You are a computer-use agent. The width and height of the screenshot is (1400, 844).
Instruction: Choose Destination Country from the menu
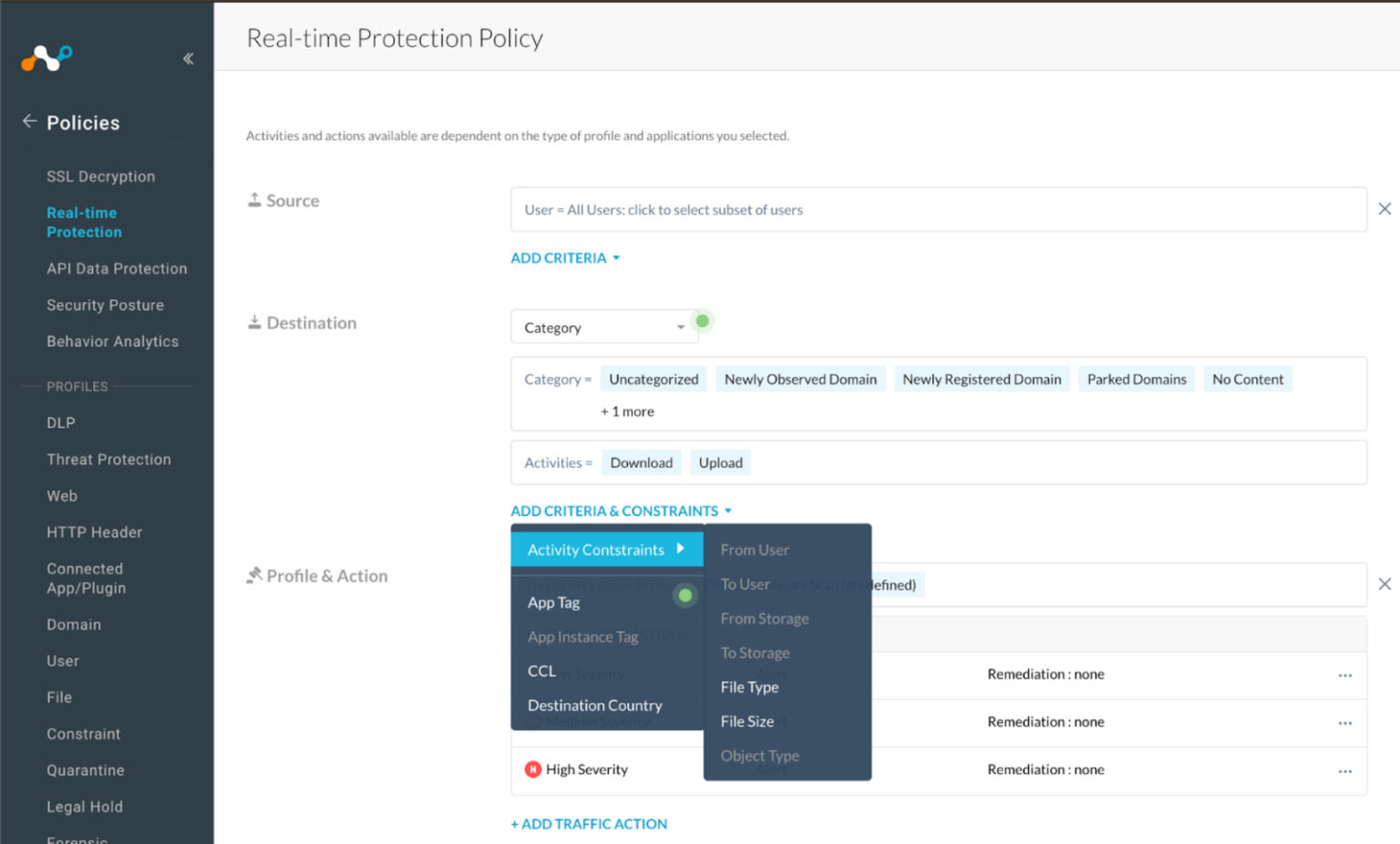point(594,705)
